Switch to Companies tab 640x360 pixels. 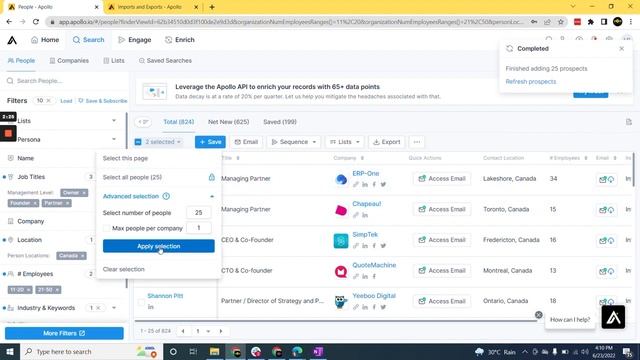[x=69, y=61]
